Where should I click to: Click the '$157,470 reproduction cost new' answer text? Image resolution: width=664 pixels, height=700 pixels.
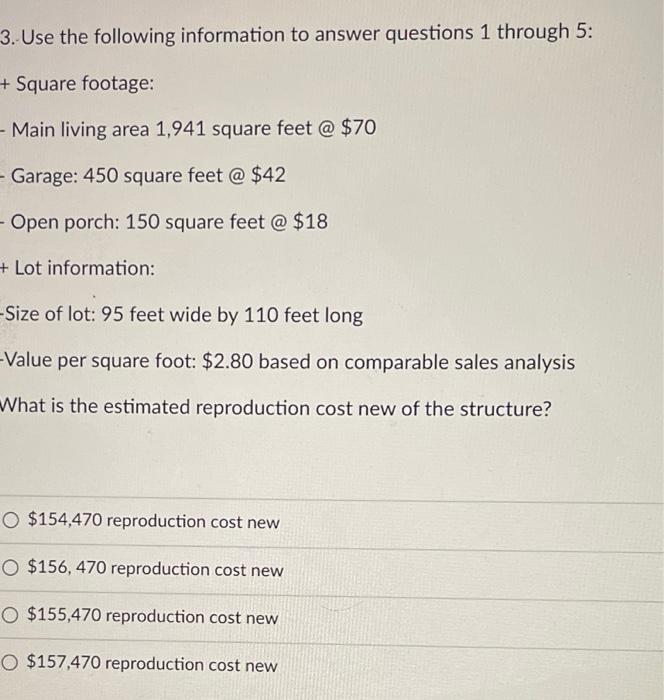pos(152,664)
